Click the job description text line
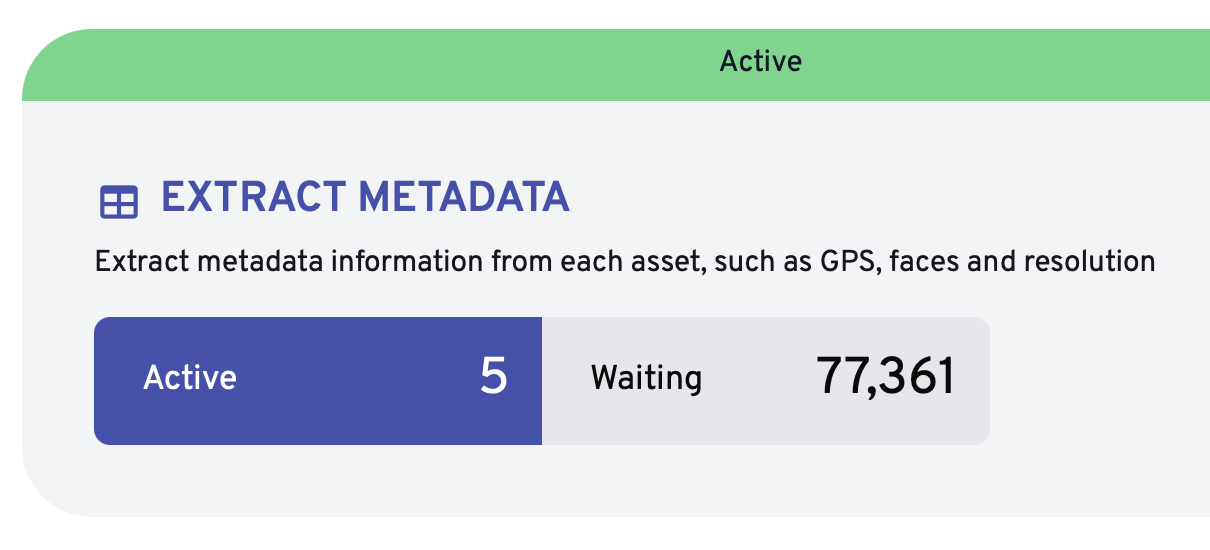The width and height of the screenshot is (1210, 550). (624, 263)
